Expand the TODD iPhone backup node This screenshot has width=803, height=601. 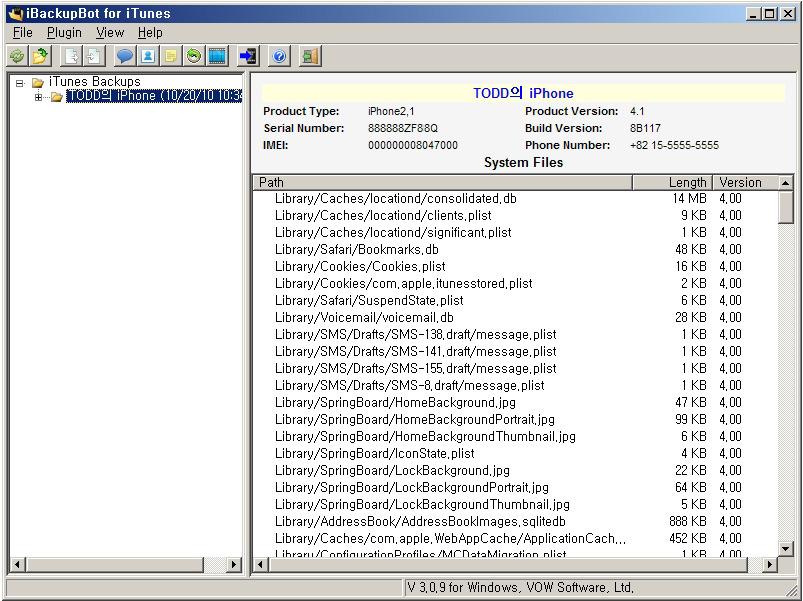point(39,97)
